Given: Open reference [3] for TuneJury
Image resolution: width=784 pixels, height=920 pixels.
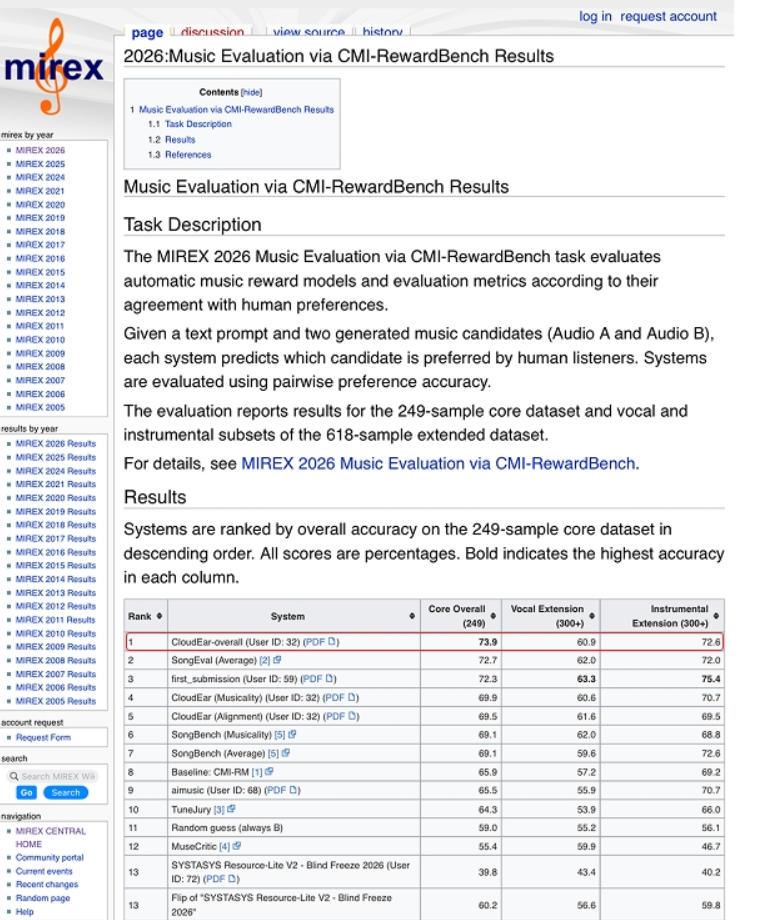Looking at the screenshot, I should point(219,809).
